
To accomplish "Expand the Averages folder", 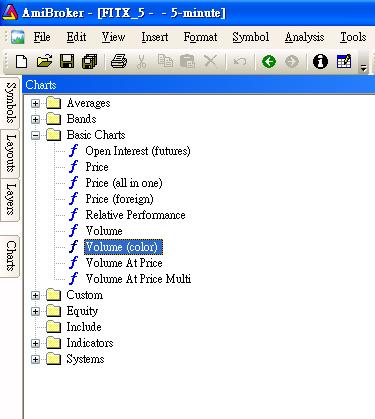I will (x=35, y=103).
